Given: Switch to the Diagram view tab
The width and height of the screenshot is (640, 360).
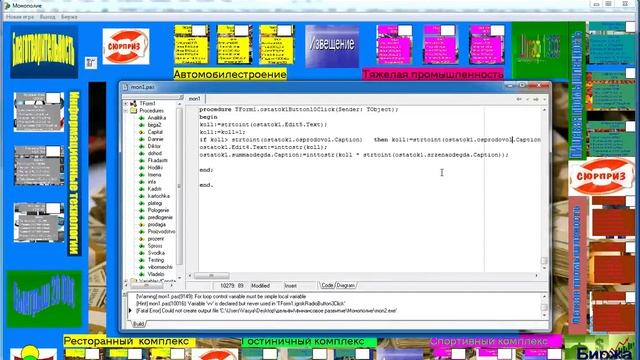Looking at the screenshot, I should [345, 286].
